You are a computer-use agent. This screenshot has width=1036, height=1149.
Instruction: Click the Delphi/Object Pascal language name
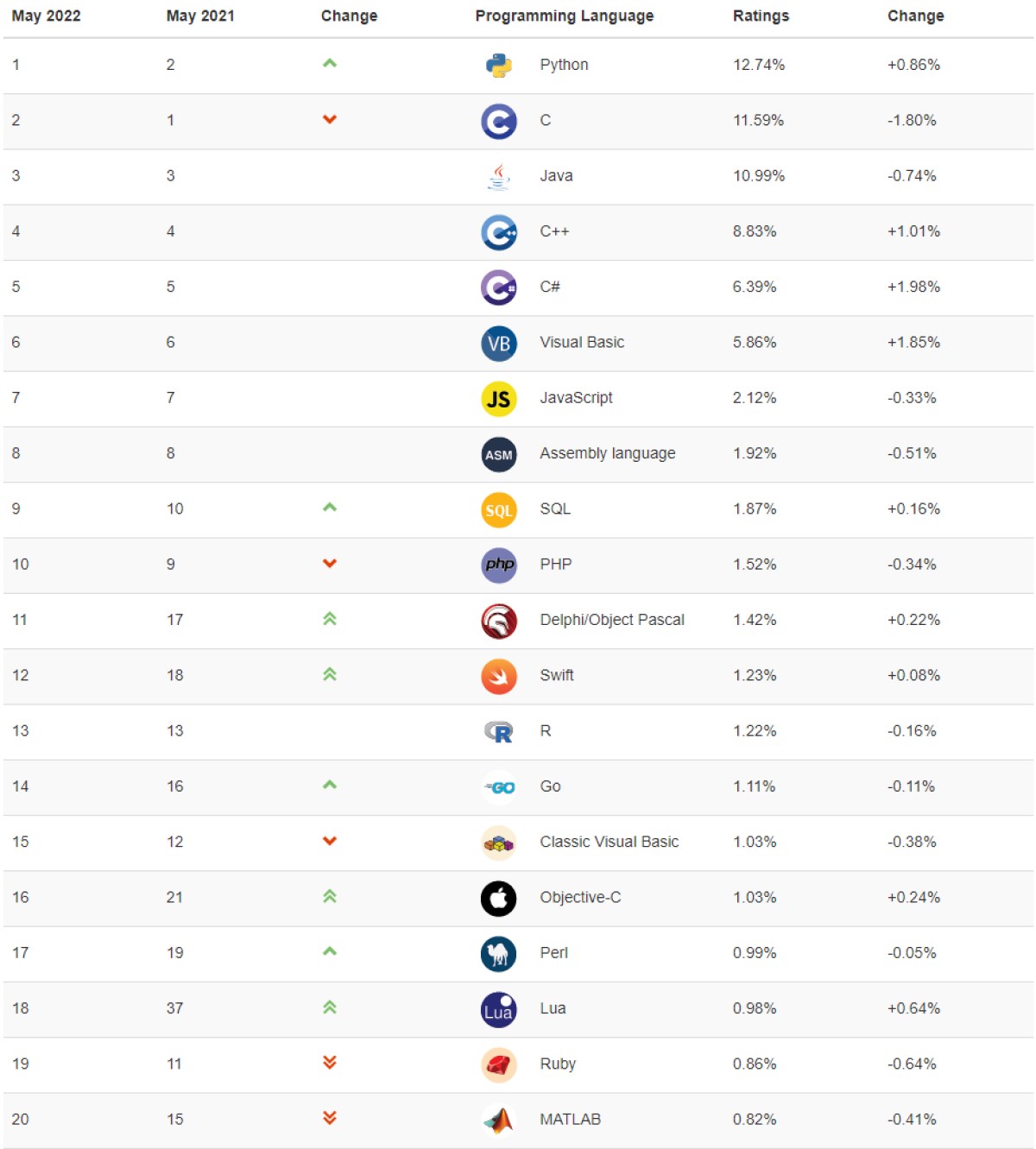point(611,620)
